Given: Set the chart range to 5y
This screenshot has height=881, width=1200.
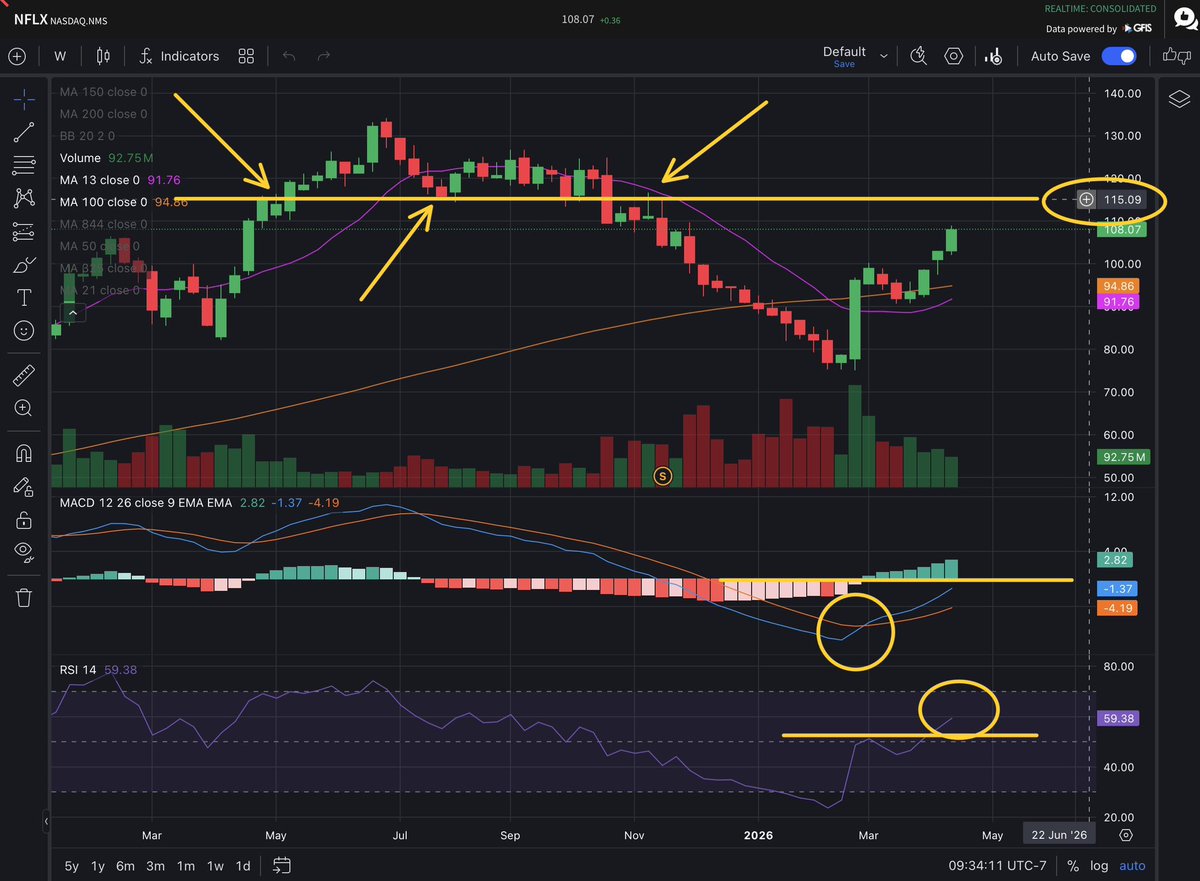Looking at the screenshot, I should [72, 865].
